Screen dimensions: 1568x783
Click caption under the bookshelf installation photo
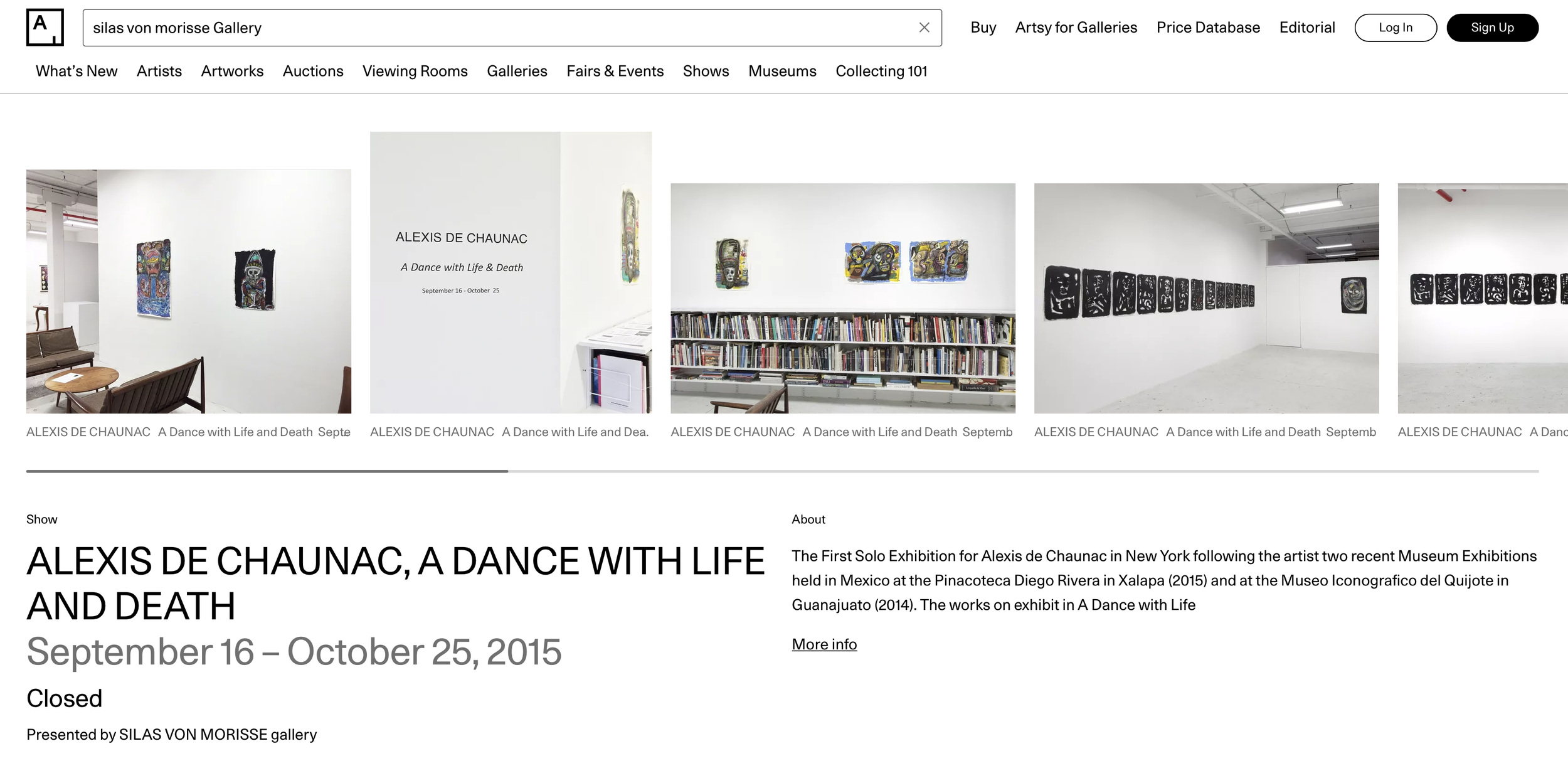[842, 432]
